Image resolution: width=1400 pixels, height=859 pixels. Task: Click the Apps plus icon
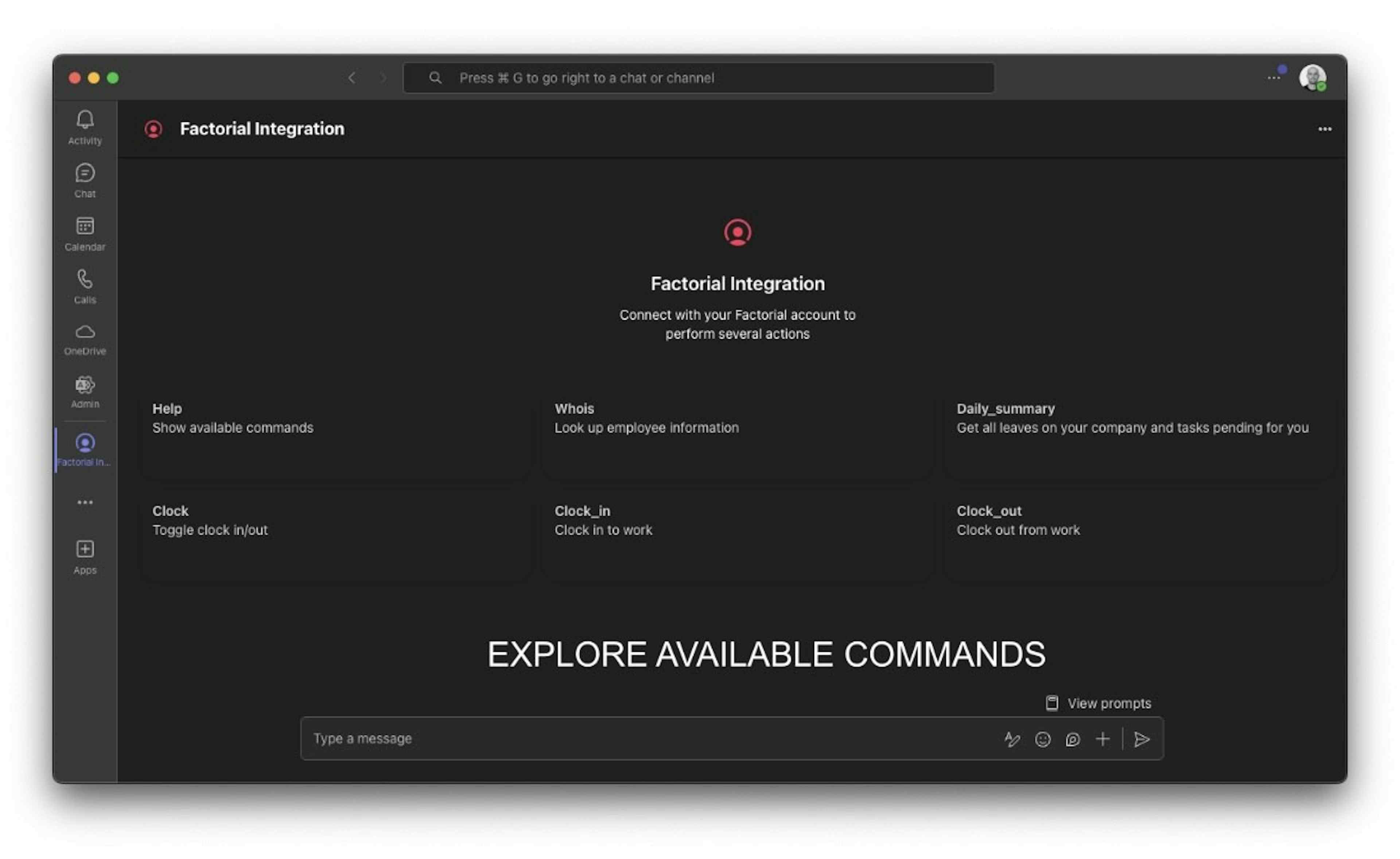(x=85, y=549)
